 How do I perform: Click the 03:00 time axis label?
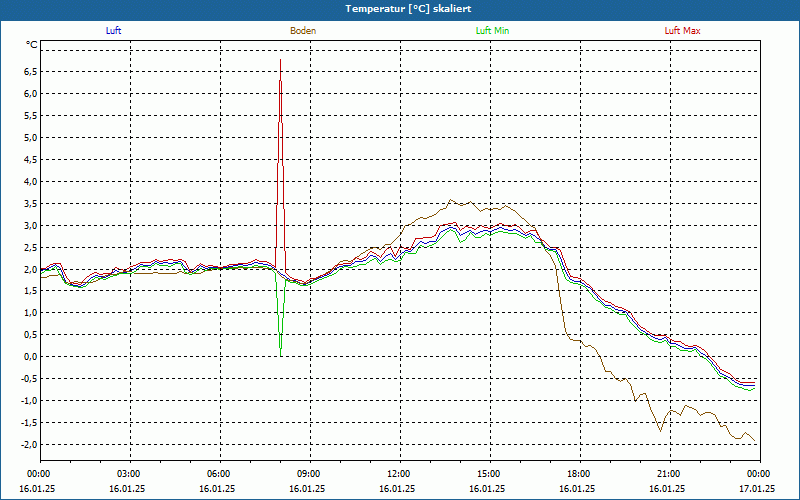(130, 474)
